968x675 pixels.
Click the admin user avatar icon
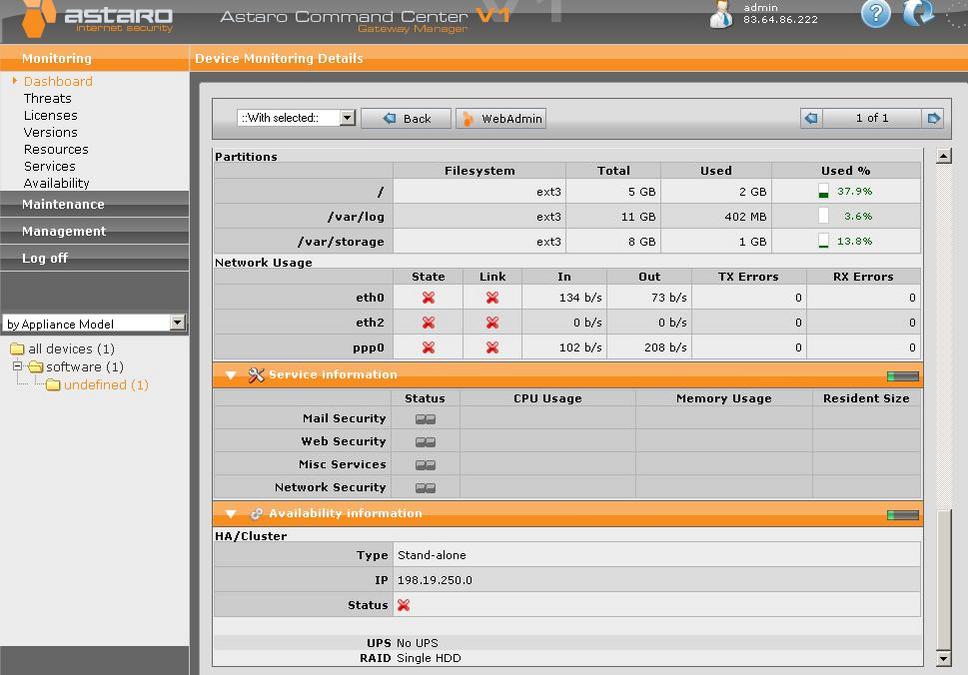pyautogui.click(x=720, y=15)
